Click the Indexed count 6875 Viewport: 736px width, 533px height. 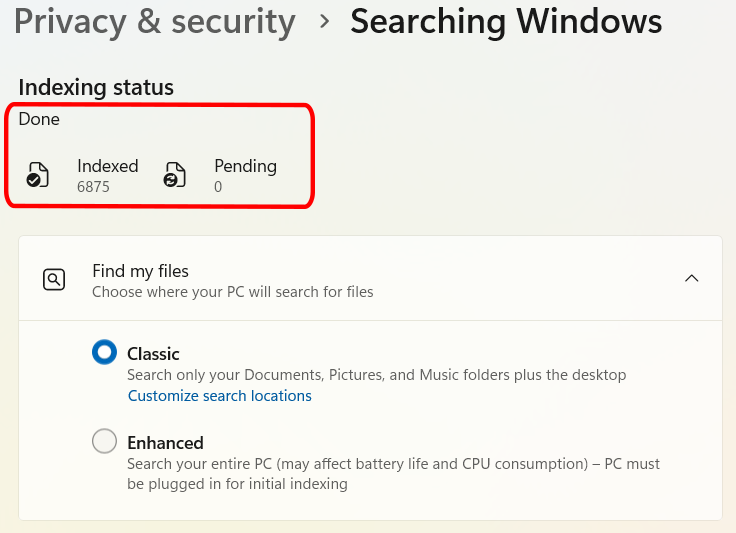coord(93,187)
